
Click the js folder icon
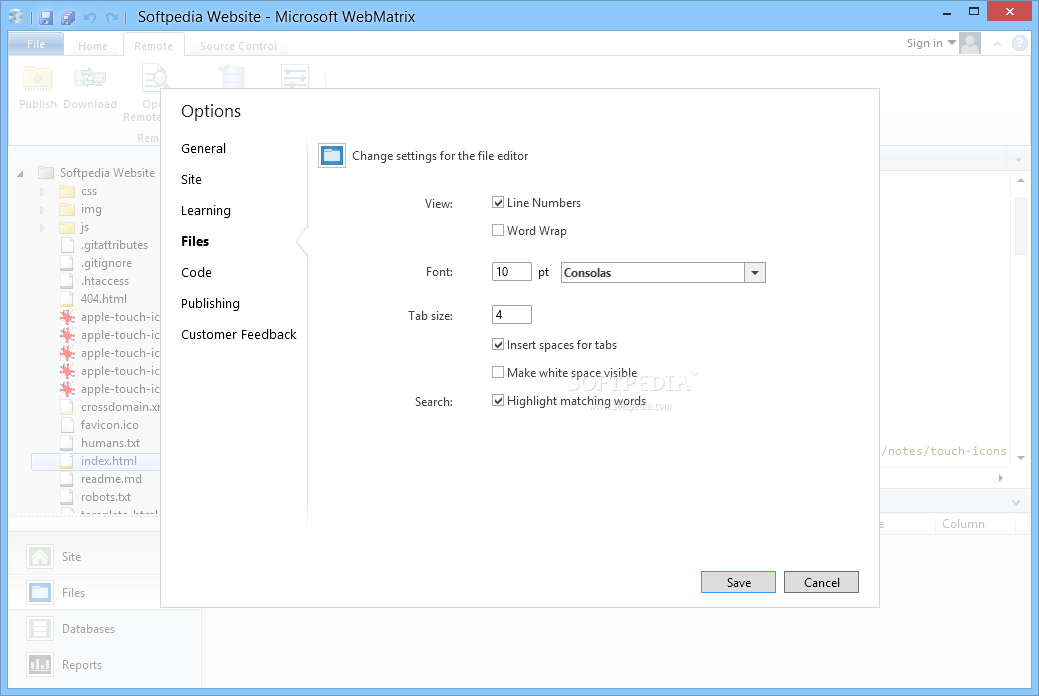click(x=67, y=227)
